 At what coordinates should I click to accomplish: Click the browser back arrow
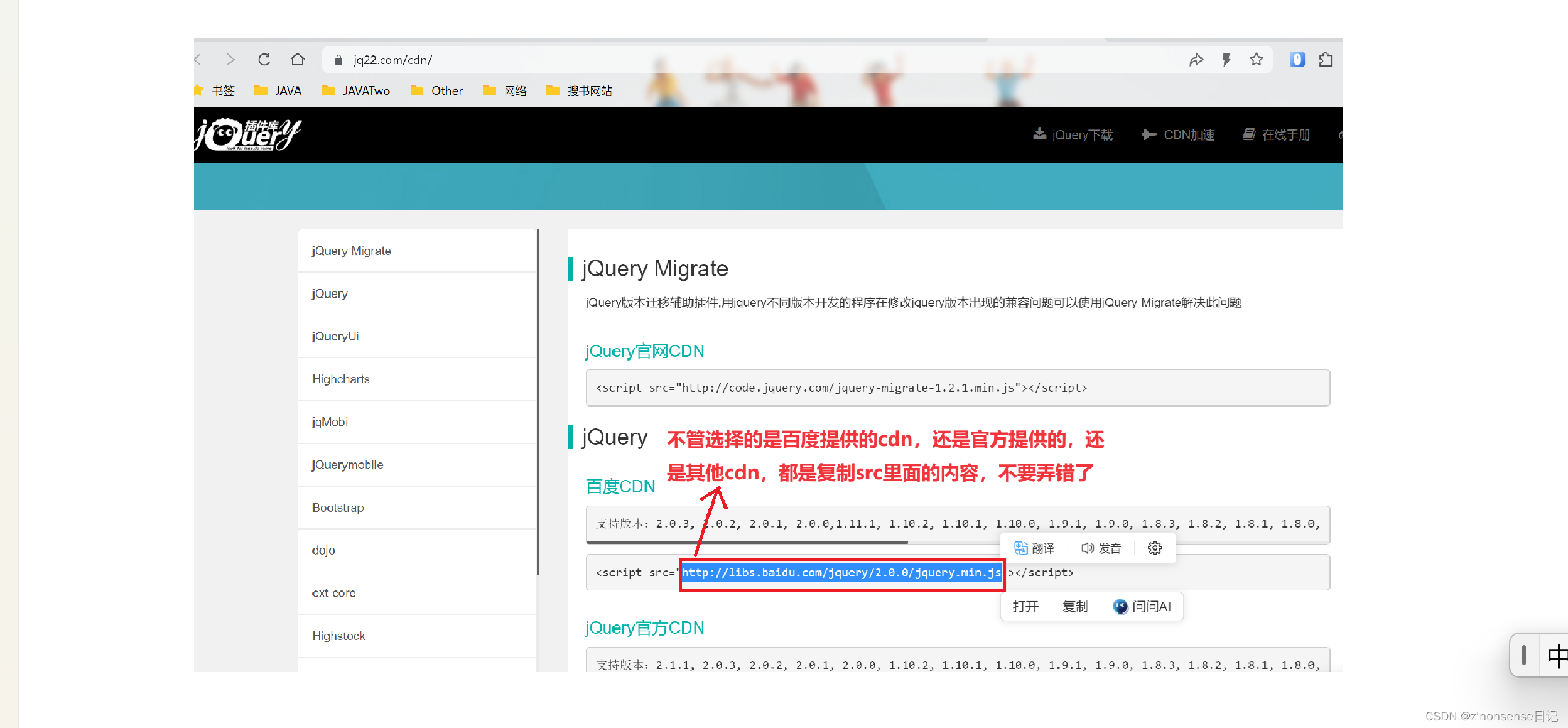point(198,60)
